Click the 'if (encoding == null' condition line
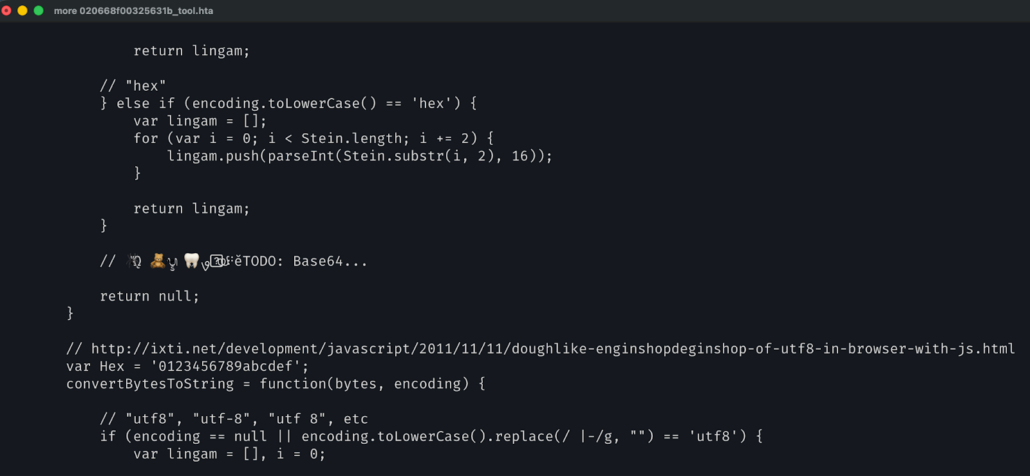1030x476 pixels. pyautogui.click(x=431, y=436)
